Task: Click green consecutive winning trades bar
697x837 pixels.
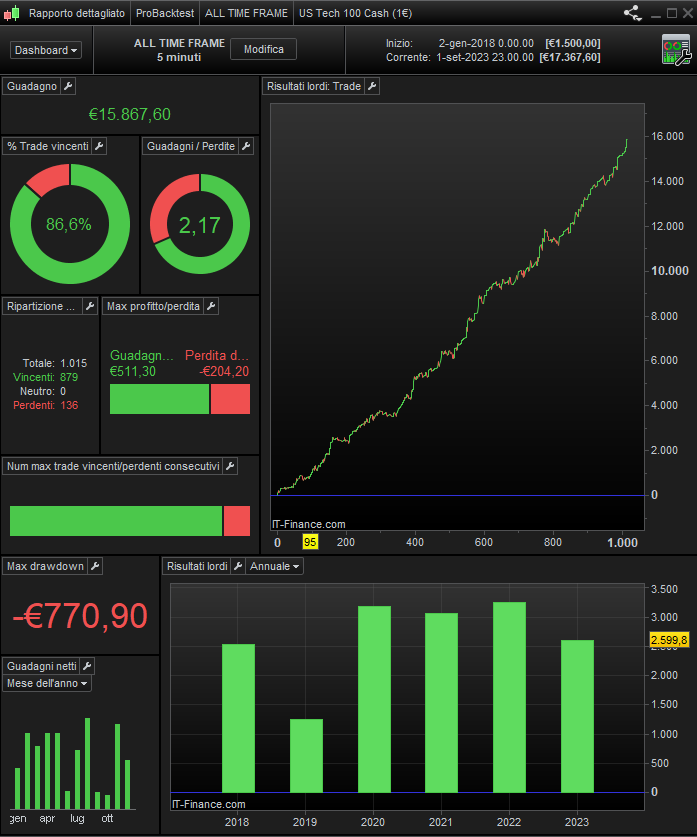Action: click(x=116, y=521)
